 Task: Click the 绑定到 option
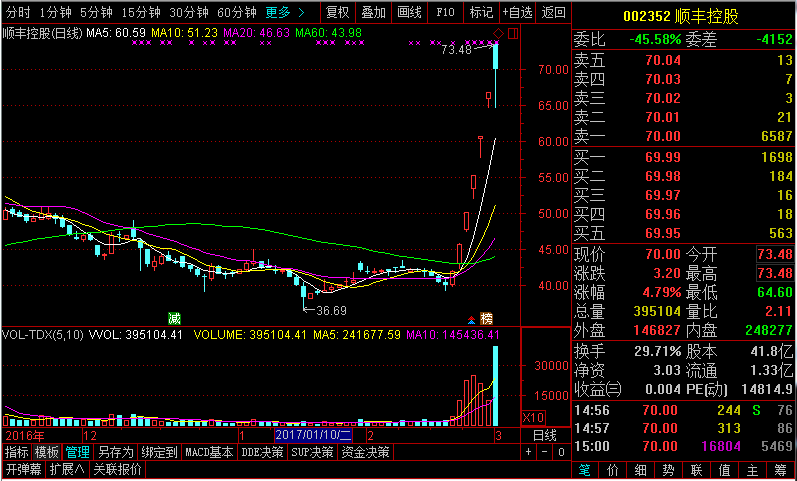[160, 452]
